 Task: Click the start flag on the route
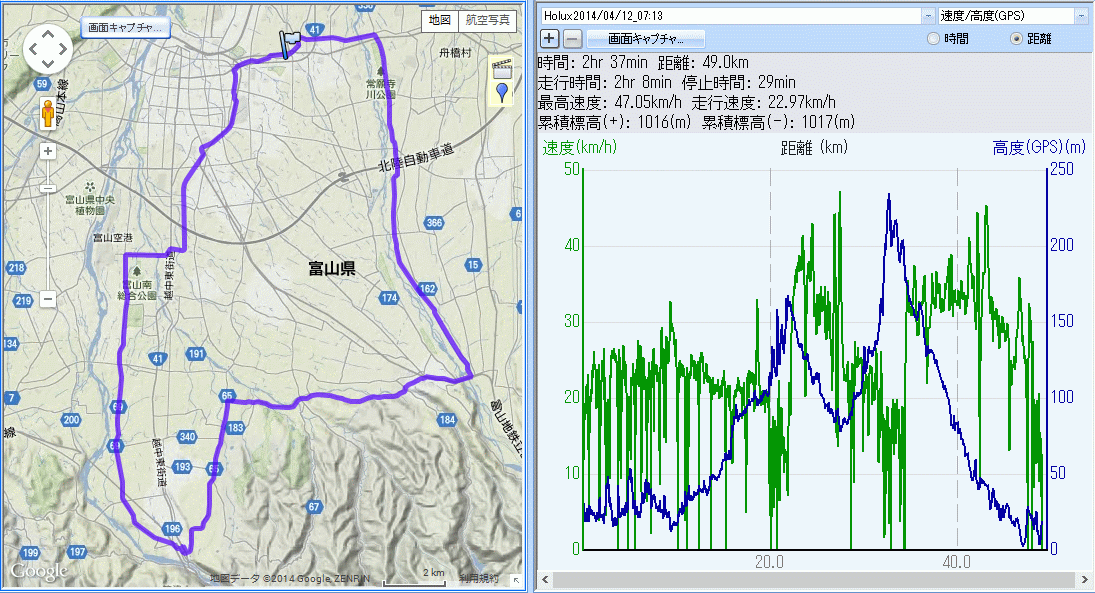pyautogui.click(x=290, y=42)
